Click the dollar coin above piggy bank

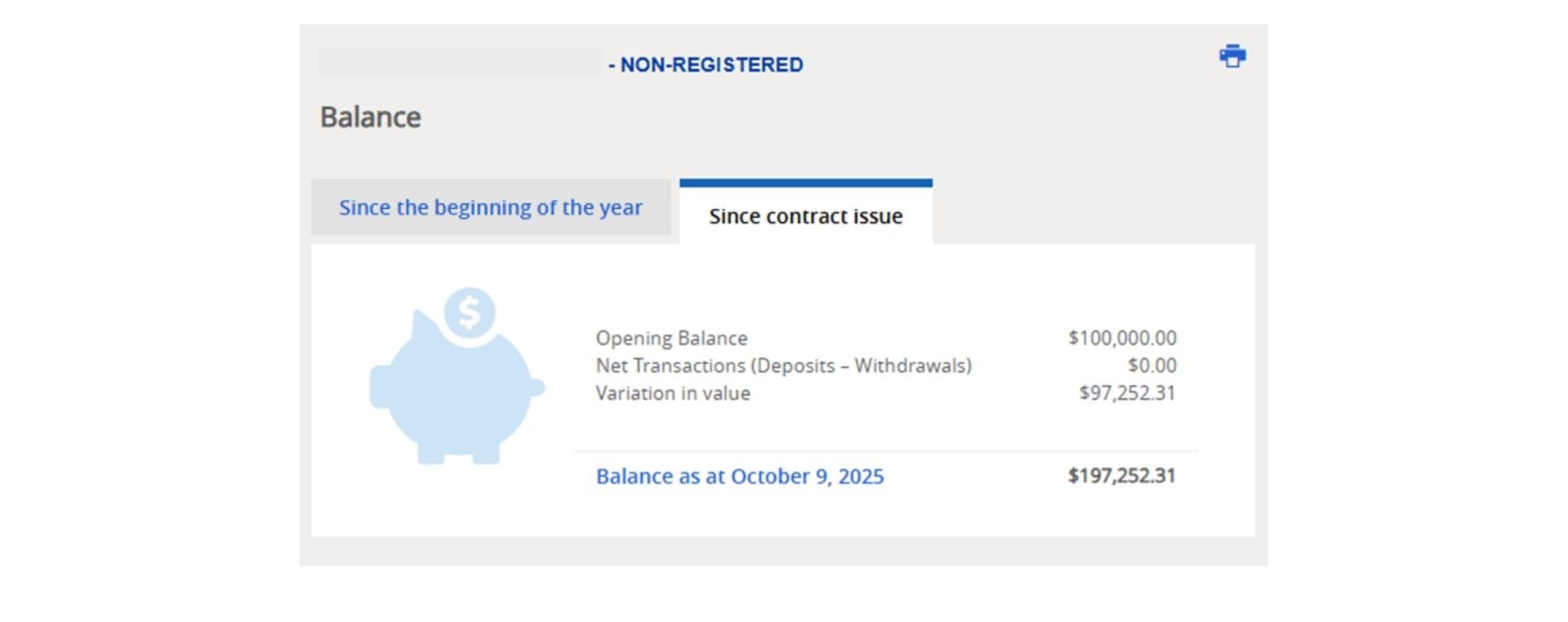[x=470, y=312]
